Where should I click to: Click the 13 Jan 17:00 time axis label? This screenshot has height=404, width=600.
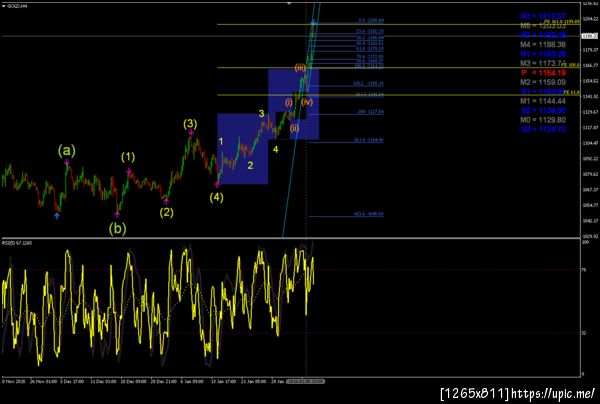pos(223,381)
